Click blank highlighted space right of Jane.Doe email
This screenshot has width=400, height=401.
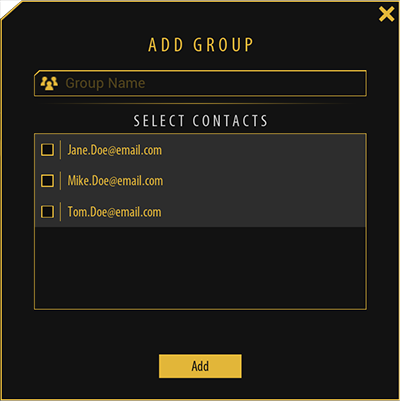coord(263,150)
